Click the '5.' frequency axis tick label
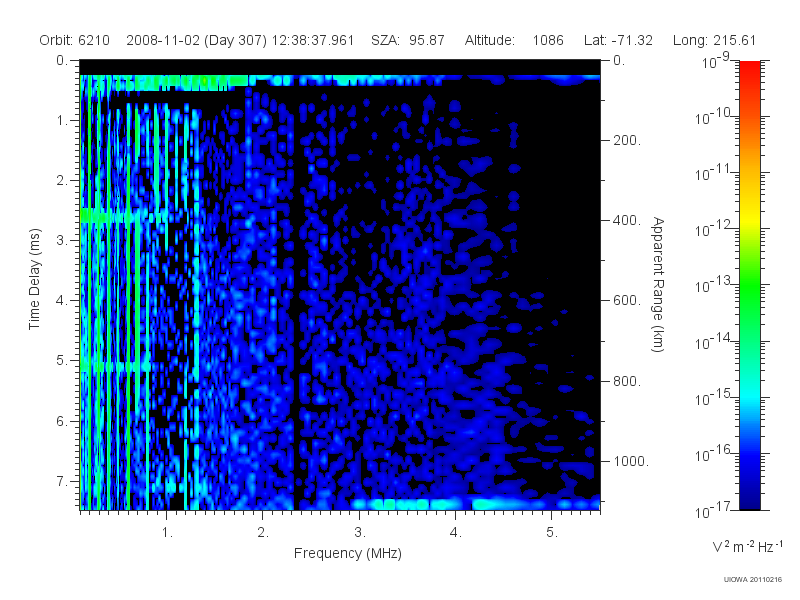This screenshot has height=600, width=800. 552,533
